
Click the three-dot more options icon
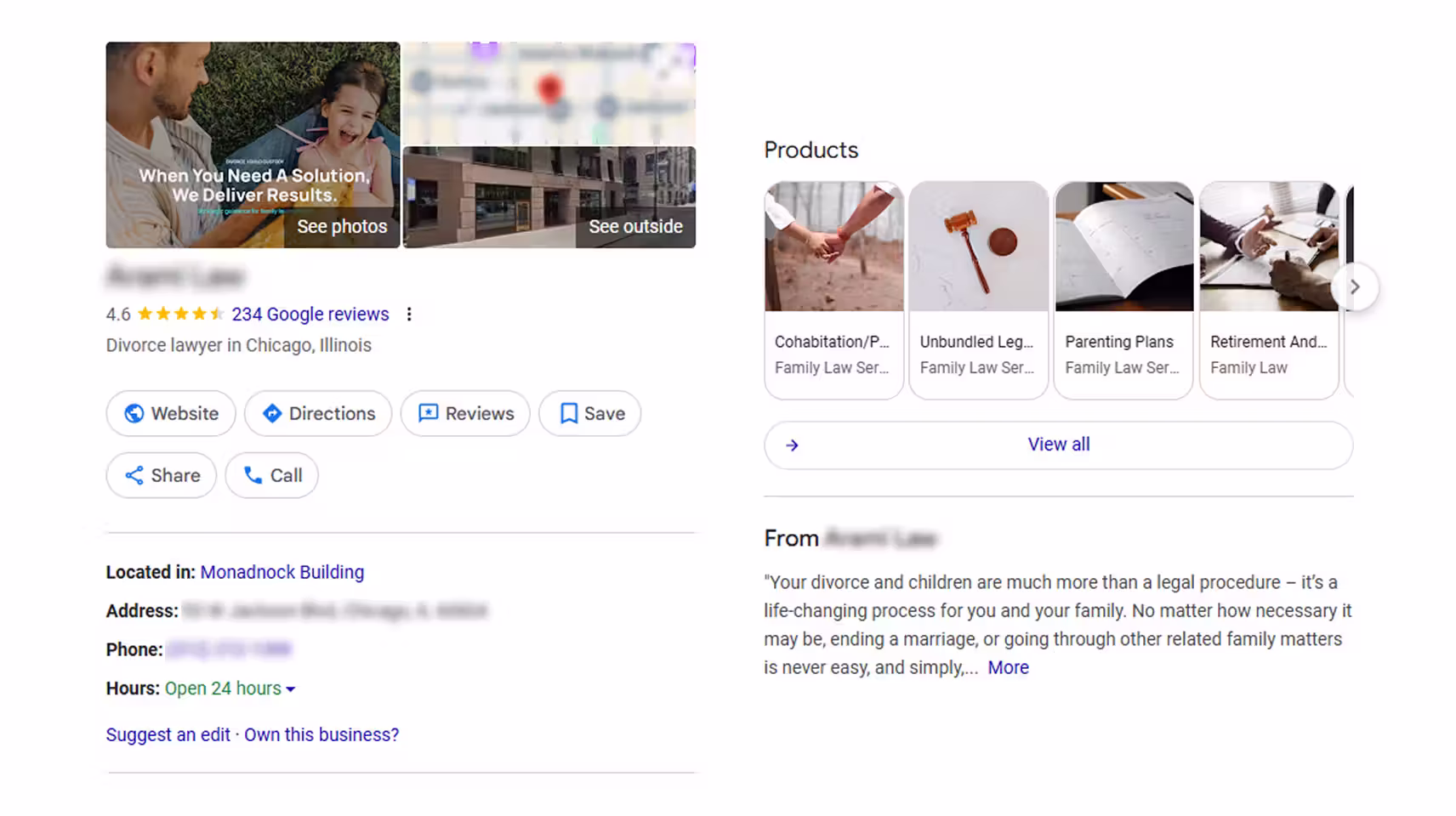click(x=409, y=314)
